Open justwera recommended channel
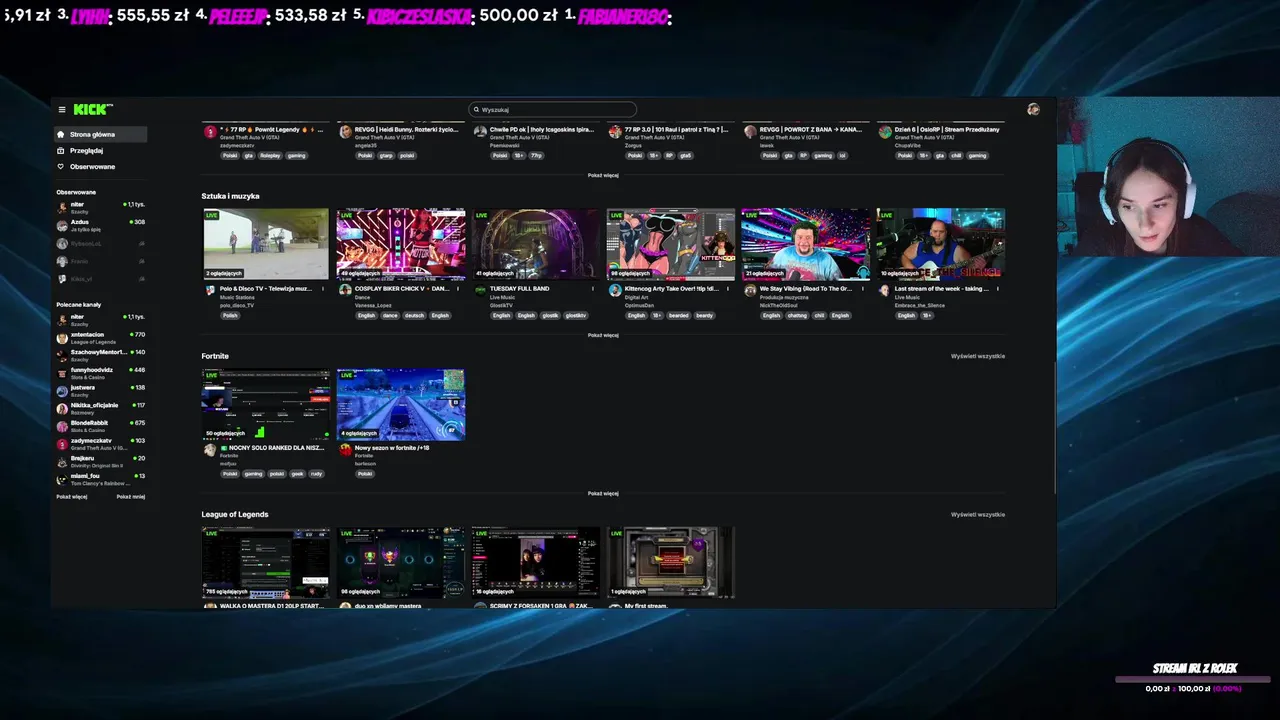The image size is (1280, 720). pos(100,391)
